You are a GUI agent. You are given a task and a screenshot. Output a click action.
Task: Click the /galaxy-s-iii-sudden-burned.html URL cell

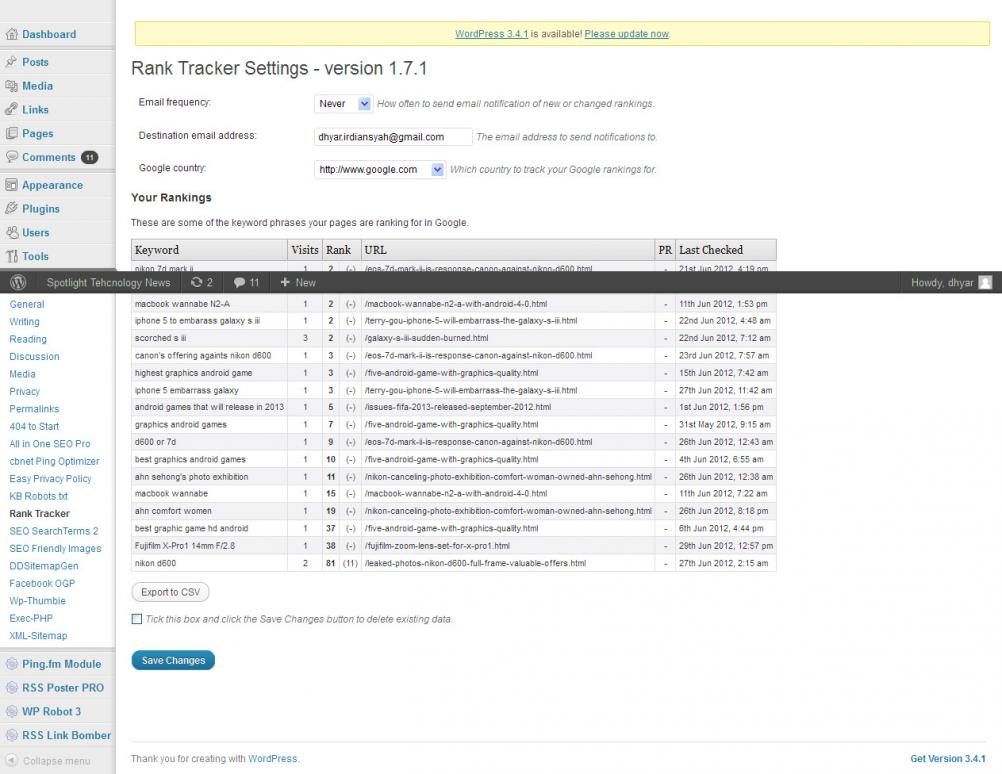[x=507, y=338]
